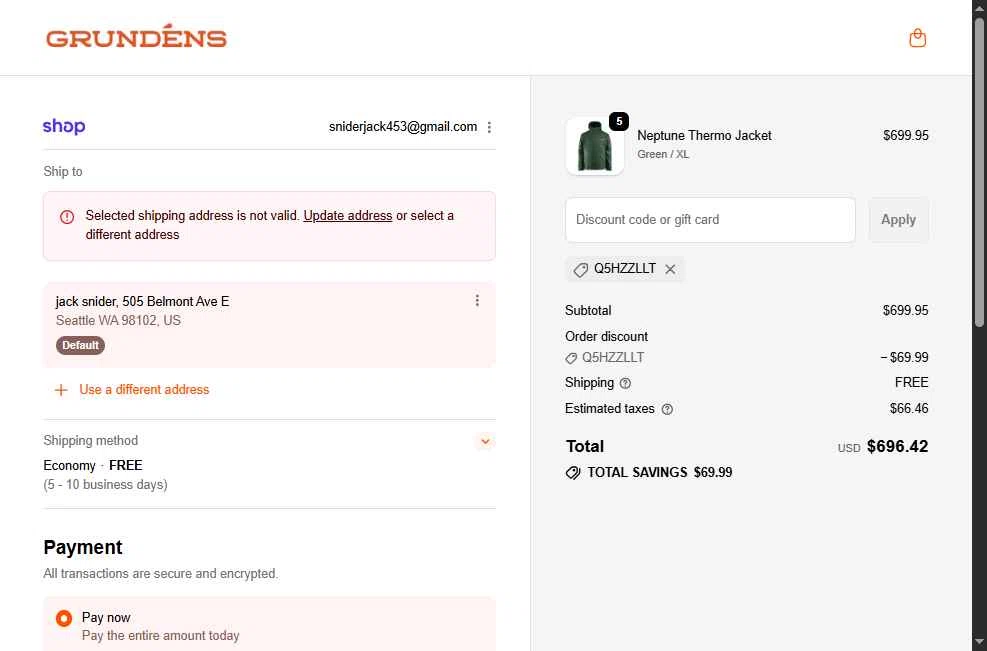
Task: Click the Discount code or gift card field
Action: click(710, 220)
